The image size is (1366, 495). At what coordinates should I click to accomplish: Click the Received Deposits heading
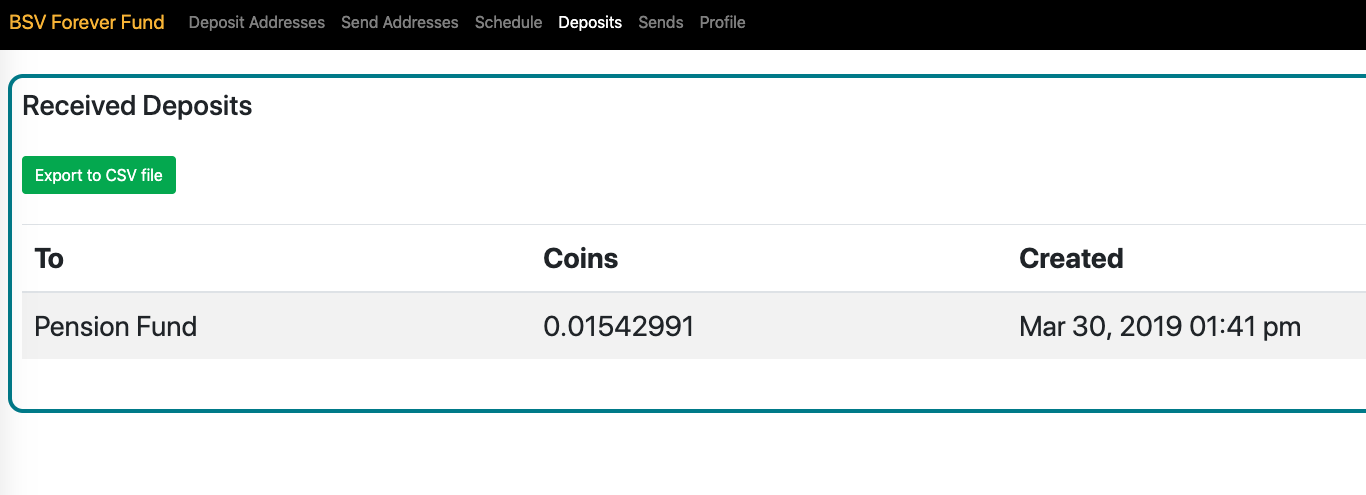coord(137,106)
